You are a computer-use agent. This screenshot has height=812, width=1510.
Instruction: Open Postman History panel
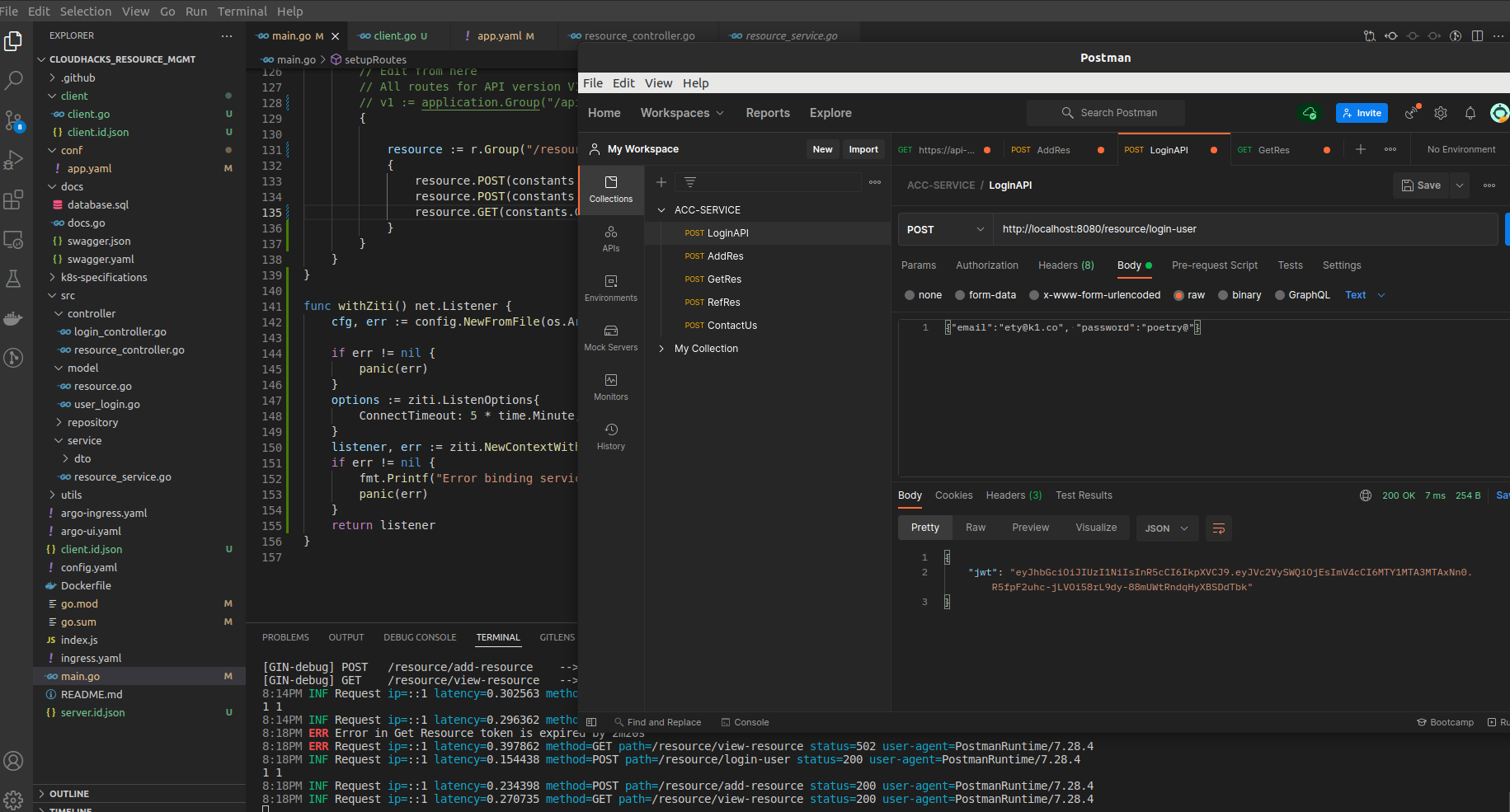(x=610, y=436)
